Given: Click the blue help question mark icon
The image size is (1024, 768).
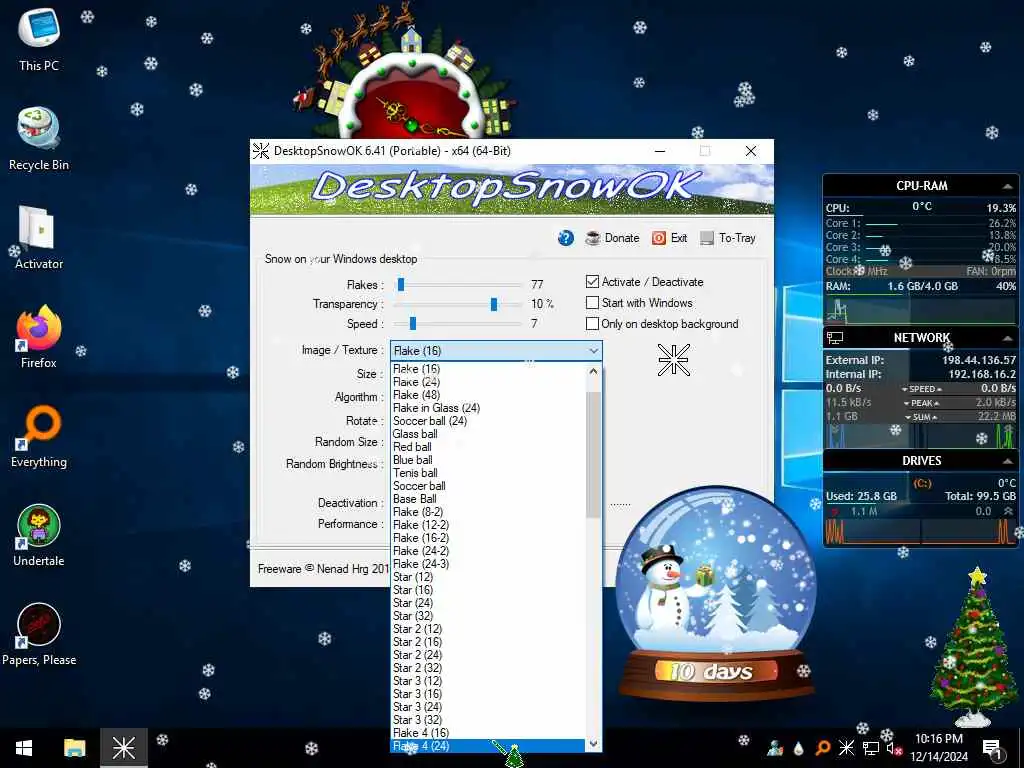Looking at the screenshot, I should point(566,238).
